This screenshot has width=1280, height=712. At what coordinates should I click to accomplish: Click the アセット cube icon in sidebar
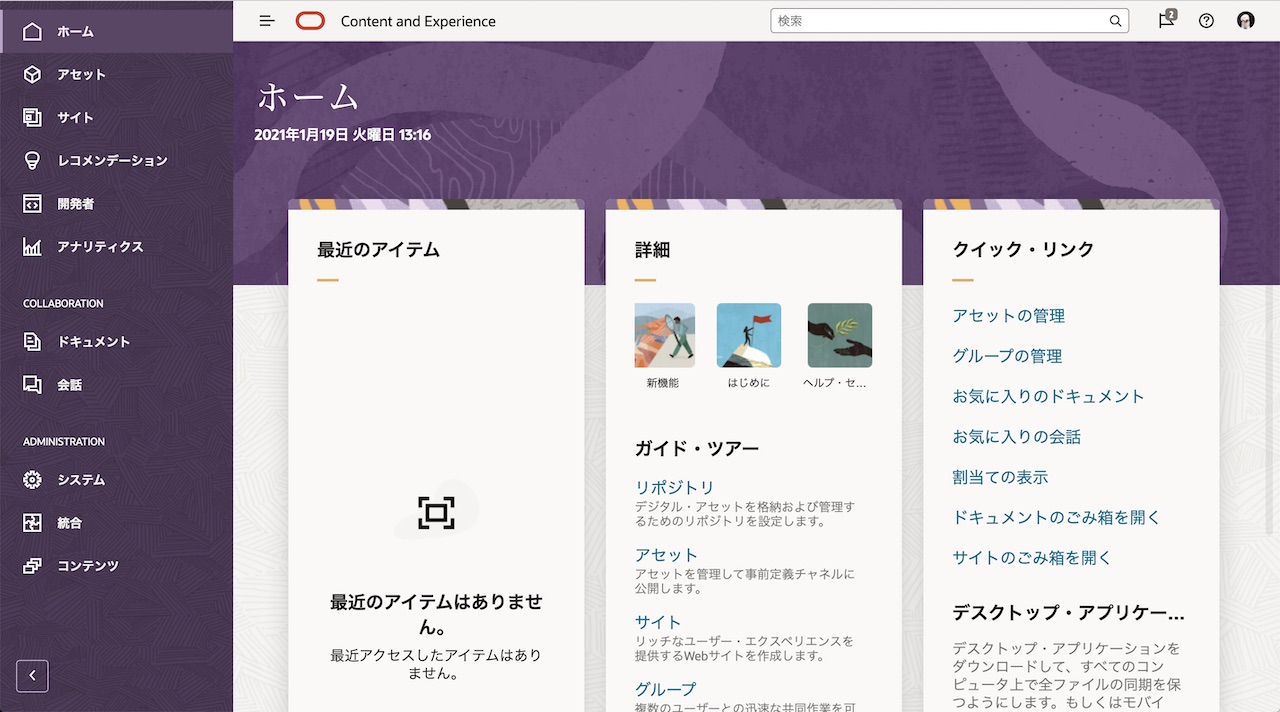click(32, 75)
